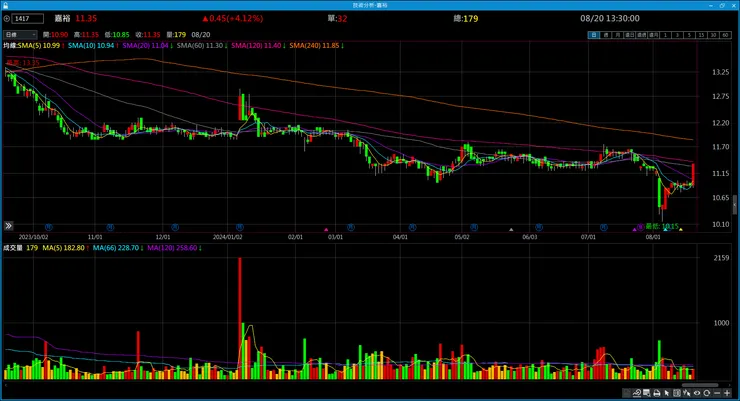Click the grid layout icon in bottom toolbar
The width and height of the screenshot is (740, 401).
(677, 393)
